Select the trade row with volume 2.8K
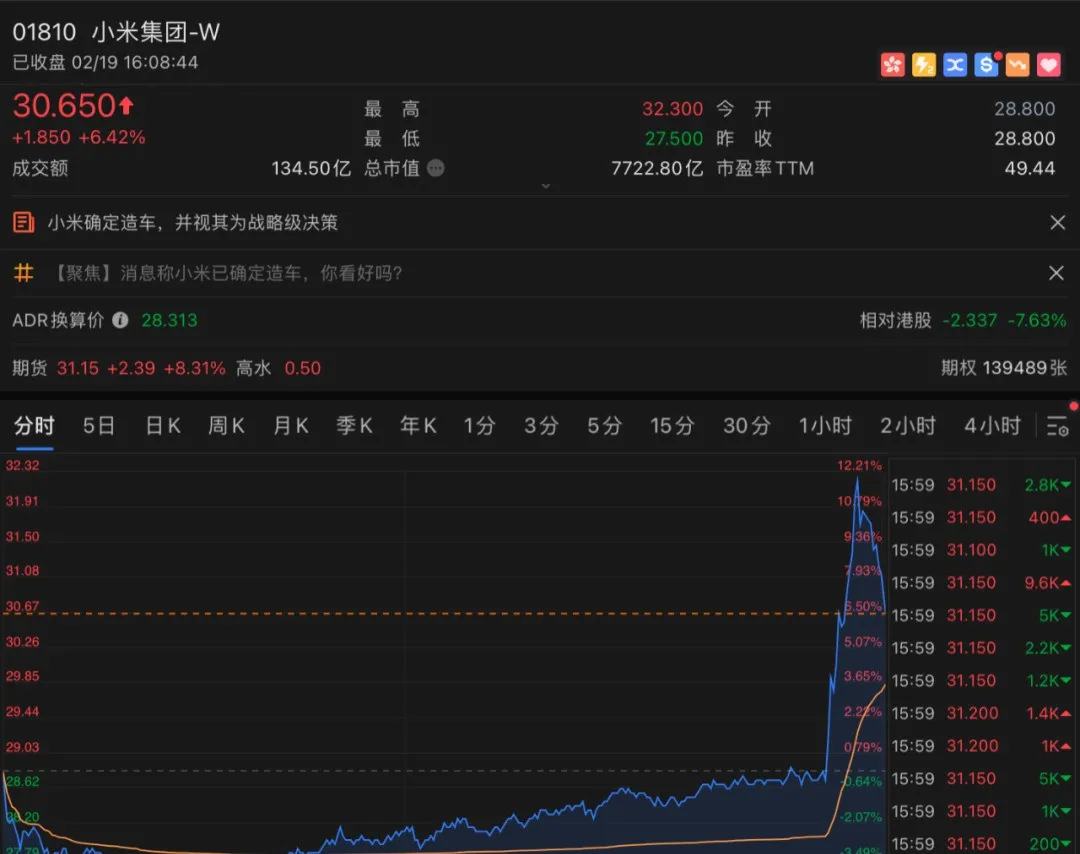This screenshot has width=1080, height=854. pyautogui.click(x=982, y=485)
